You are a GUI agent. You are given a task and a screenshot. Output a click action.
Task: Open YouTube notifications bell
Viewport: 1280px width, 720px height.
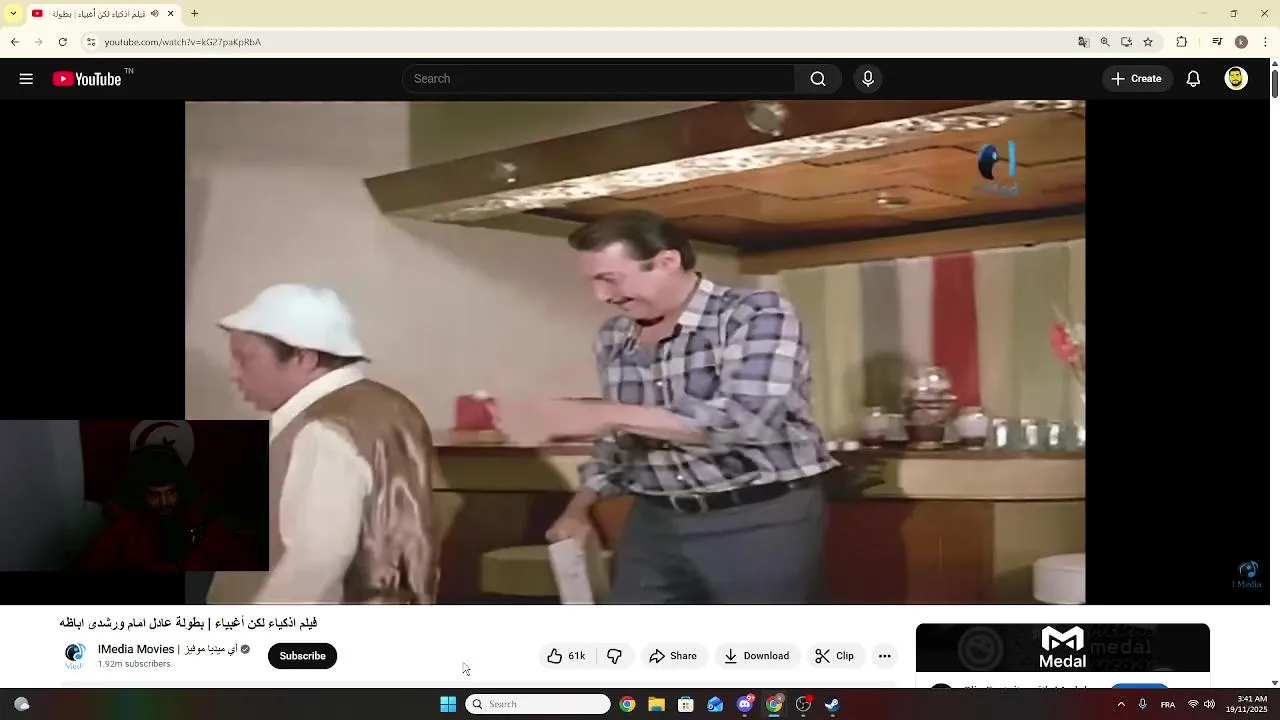tap(1193, 79)
